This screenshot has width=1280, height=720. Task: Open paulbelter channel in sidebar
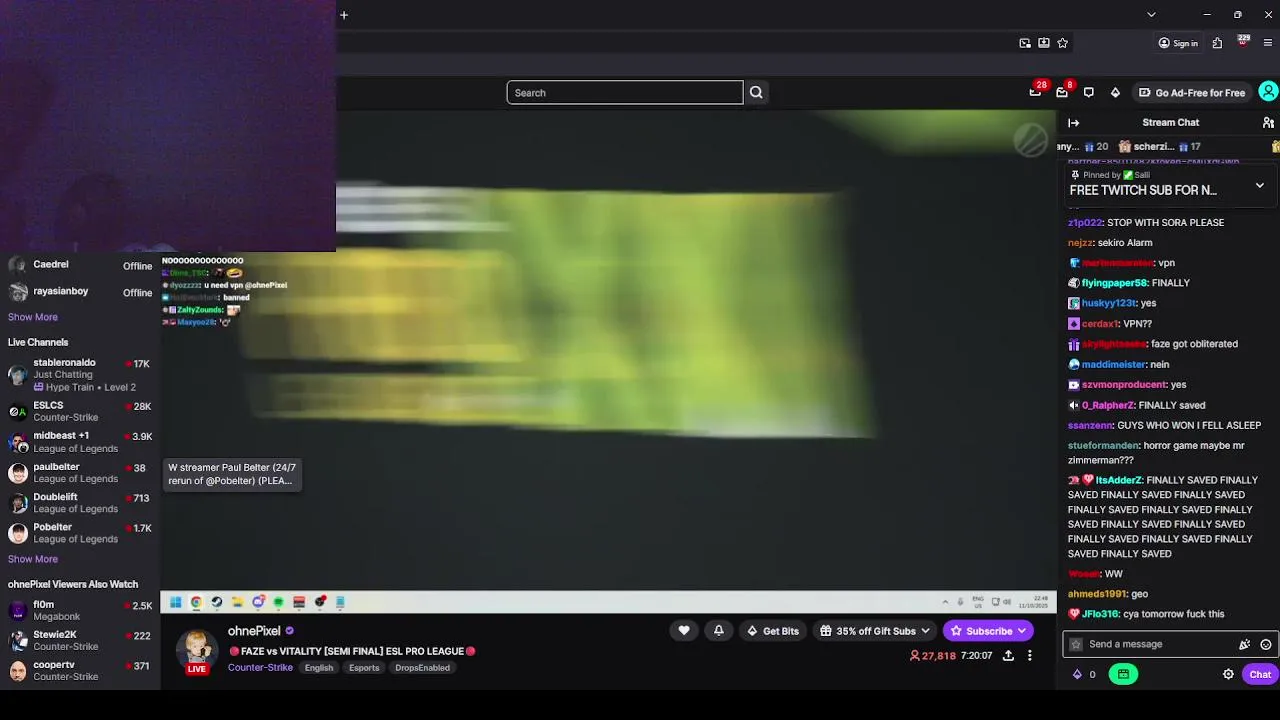80,472
